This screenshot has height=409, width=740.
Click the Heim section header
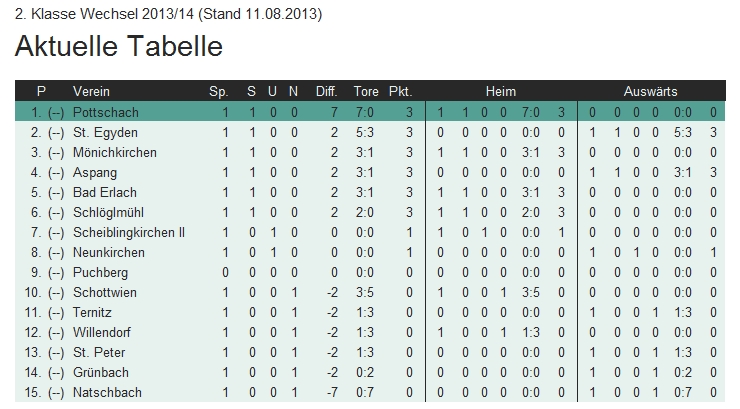(x=501, y=91)
